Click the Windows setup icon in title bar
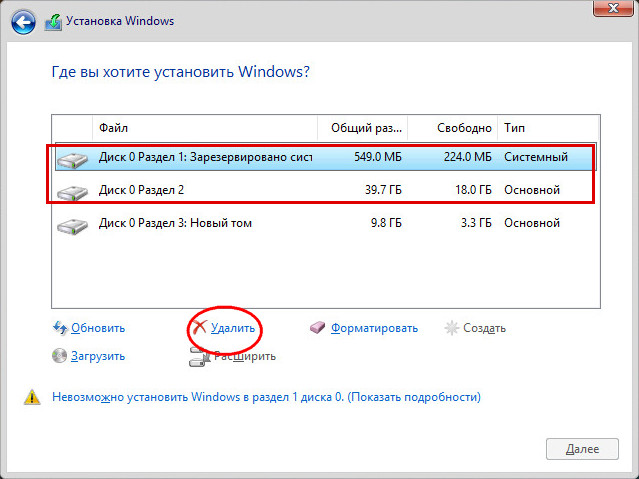 click(x=53, y=22)
